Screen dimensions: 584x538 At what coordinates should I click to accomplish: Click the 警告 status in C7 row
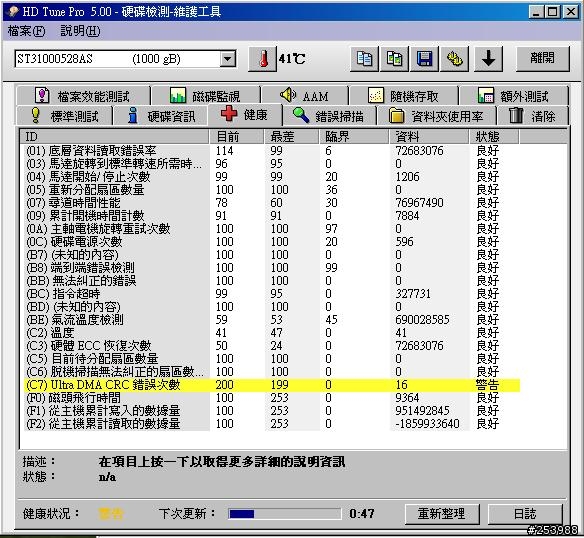[x=487, y=385]
